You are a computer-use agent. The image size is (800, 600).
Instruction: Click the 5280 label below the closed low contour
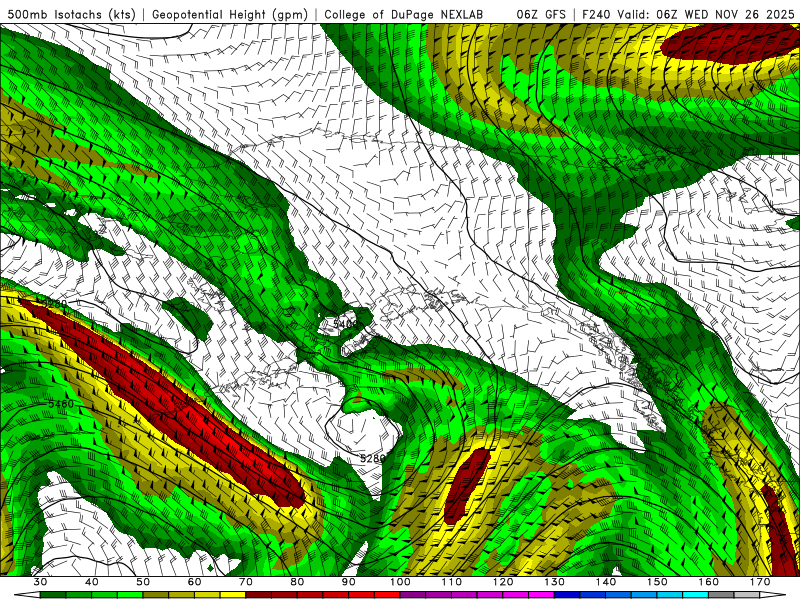coord(372,458)
